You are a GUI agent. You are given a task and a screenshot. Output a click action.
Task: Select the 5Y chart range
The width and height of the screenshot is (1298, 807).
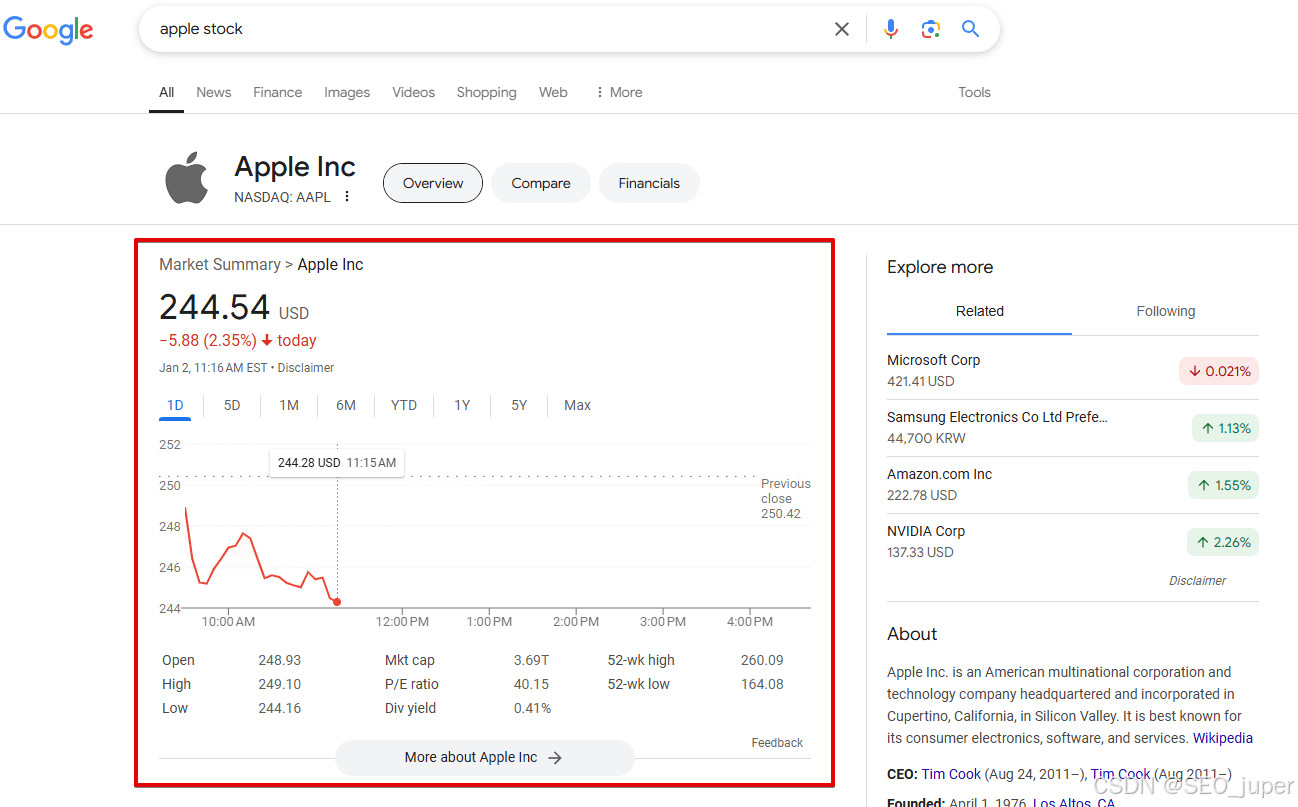pos(519,405)
